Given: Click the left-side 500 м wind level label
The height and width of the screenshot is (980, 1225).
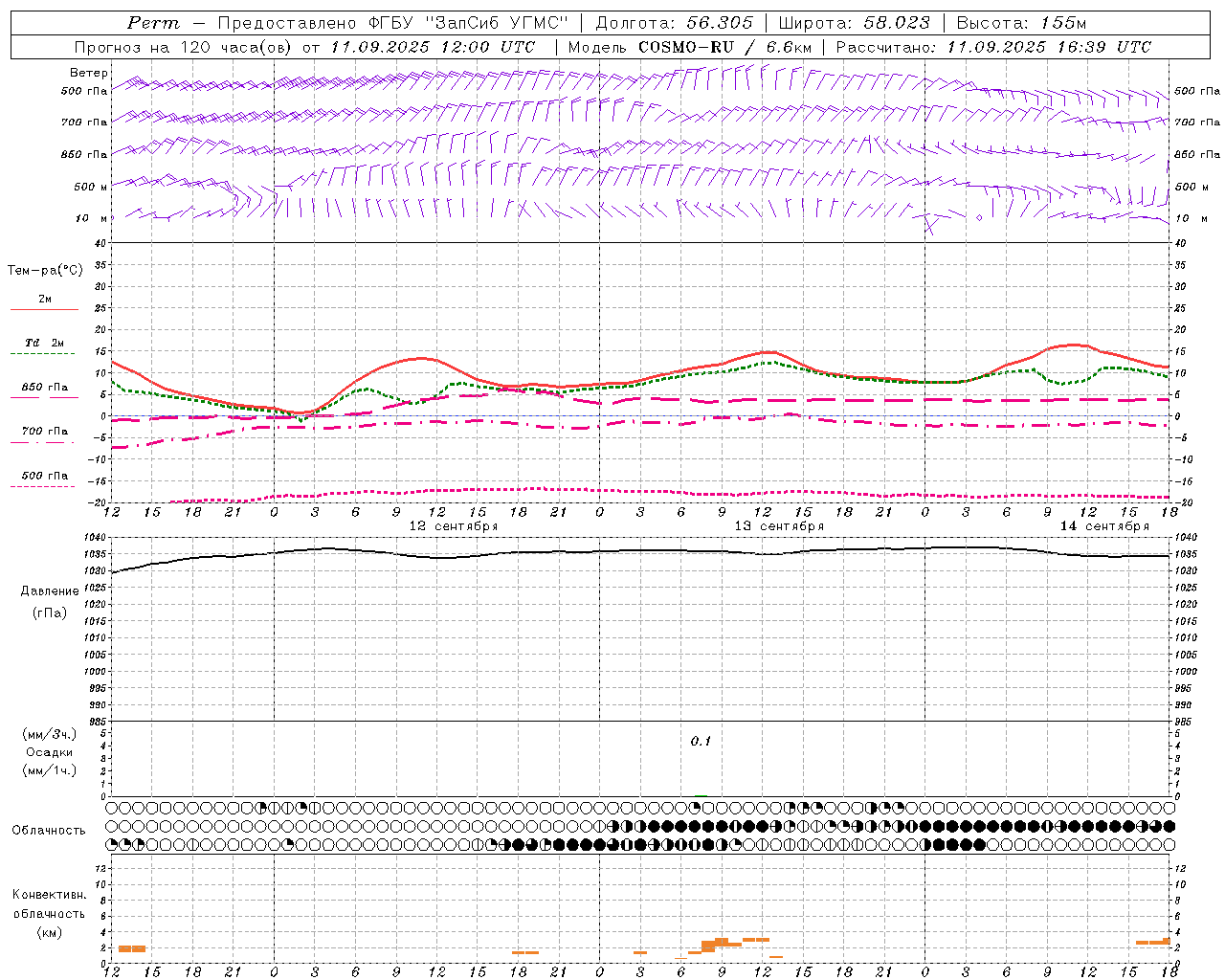Looking at the screenshot, I should click(91, 187).
